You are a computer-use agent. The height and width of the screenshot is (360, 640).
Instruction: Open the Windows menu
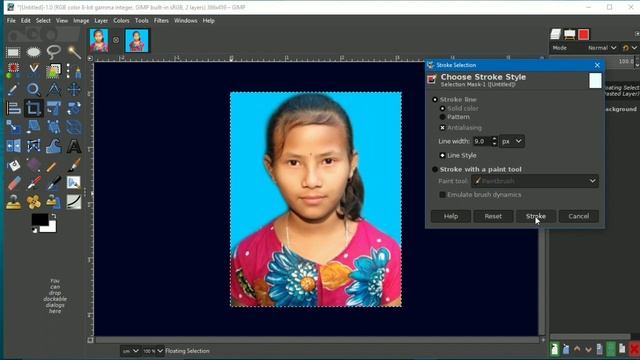coord(186,20)
